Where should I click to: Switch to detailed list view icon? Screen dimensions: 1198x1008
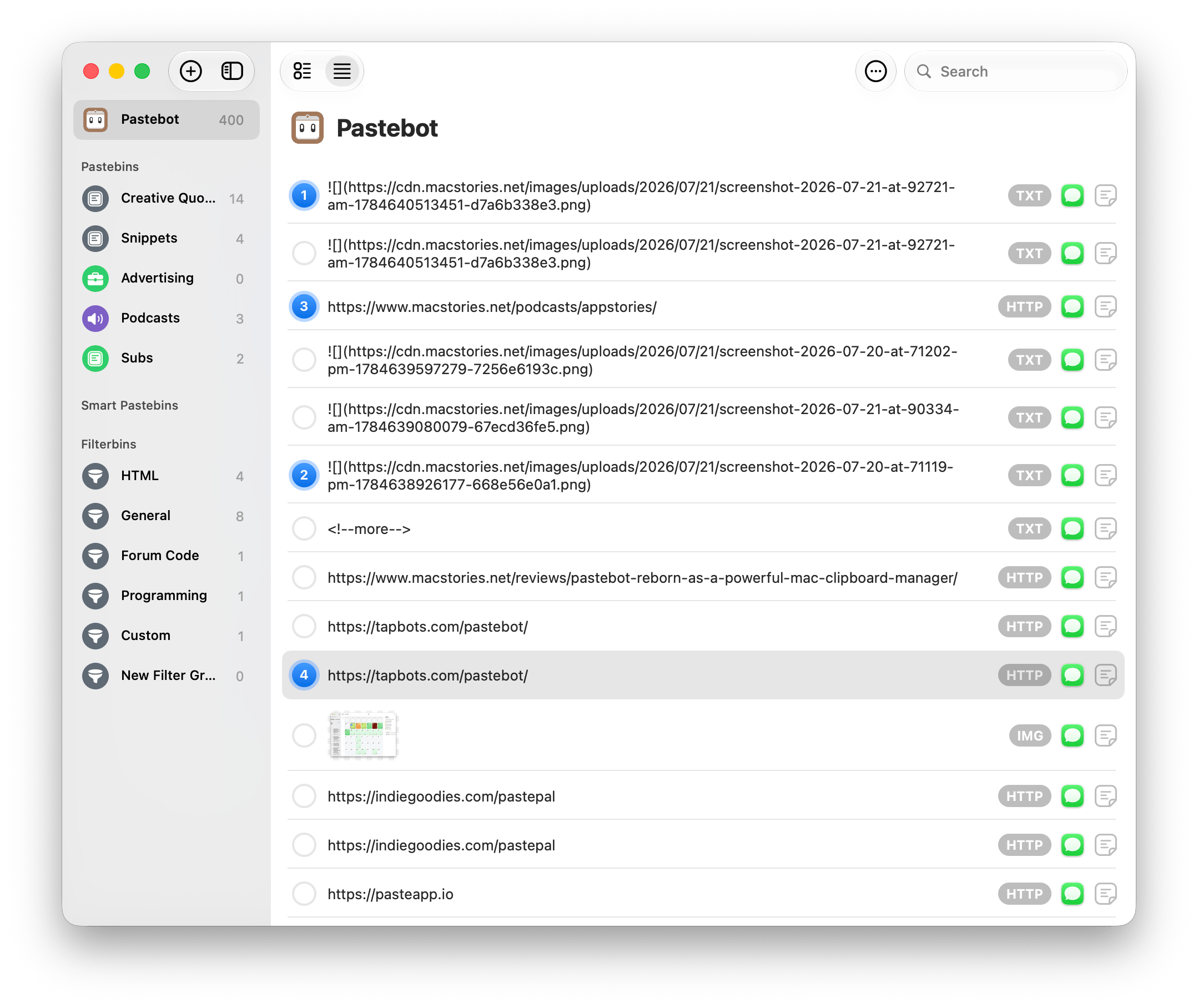click(303, 71)
